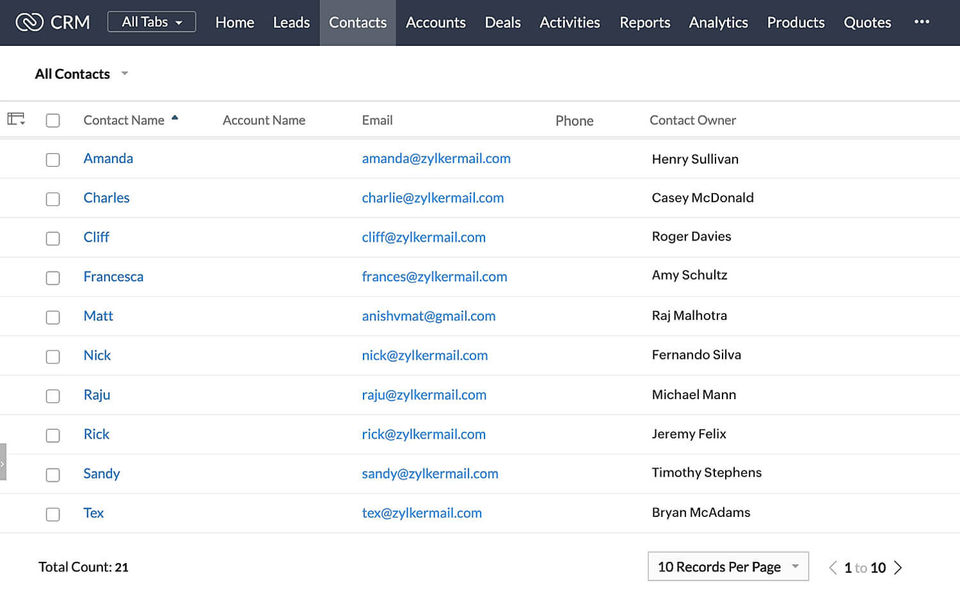Open the Quotes tab
Screen dimensions: 960x600
tap(867, 22)
